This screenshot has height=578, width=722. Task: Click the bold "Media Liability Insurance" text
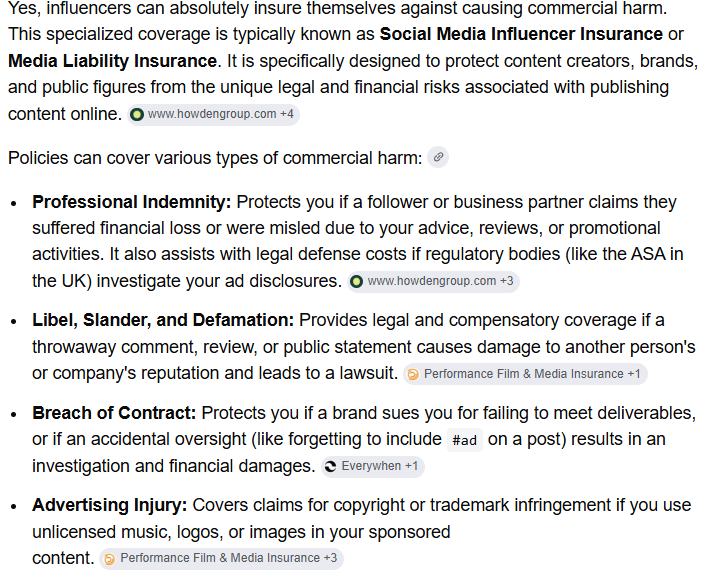pos(112,61)
